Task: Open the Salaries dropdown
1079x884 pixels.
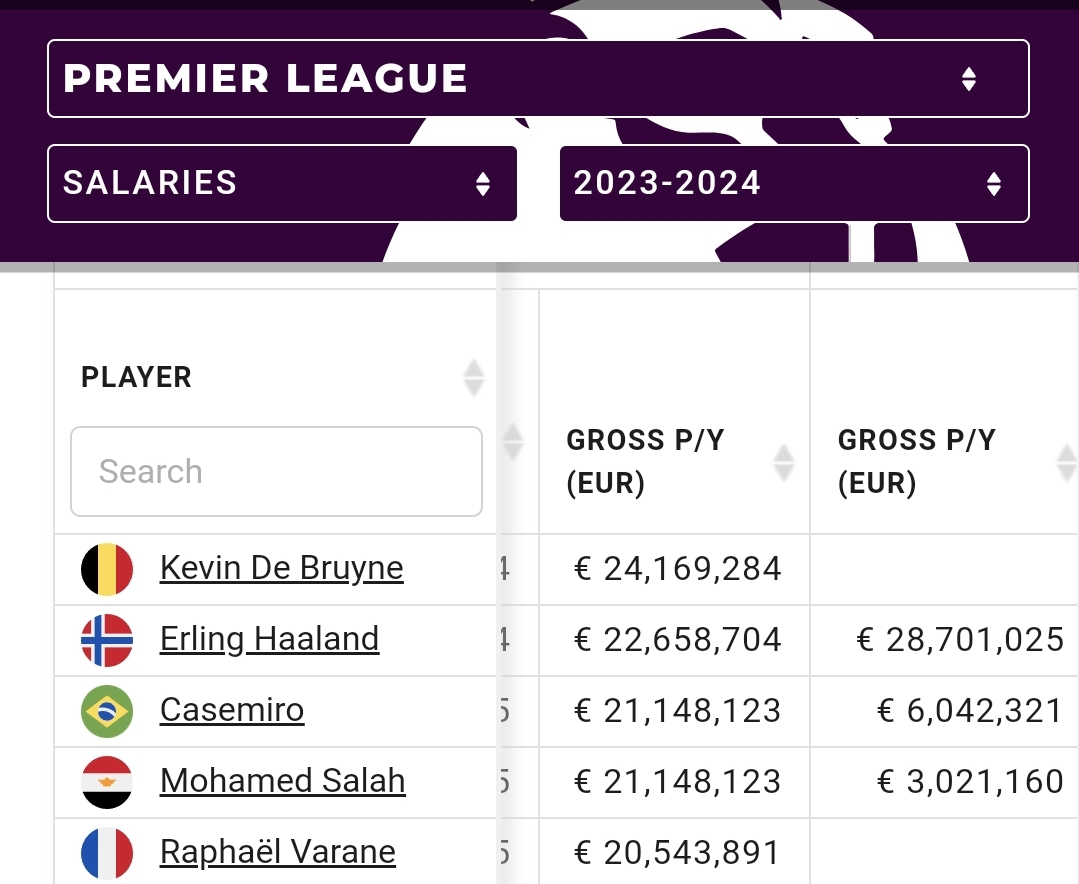Action: (282, 183)
